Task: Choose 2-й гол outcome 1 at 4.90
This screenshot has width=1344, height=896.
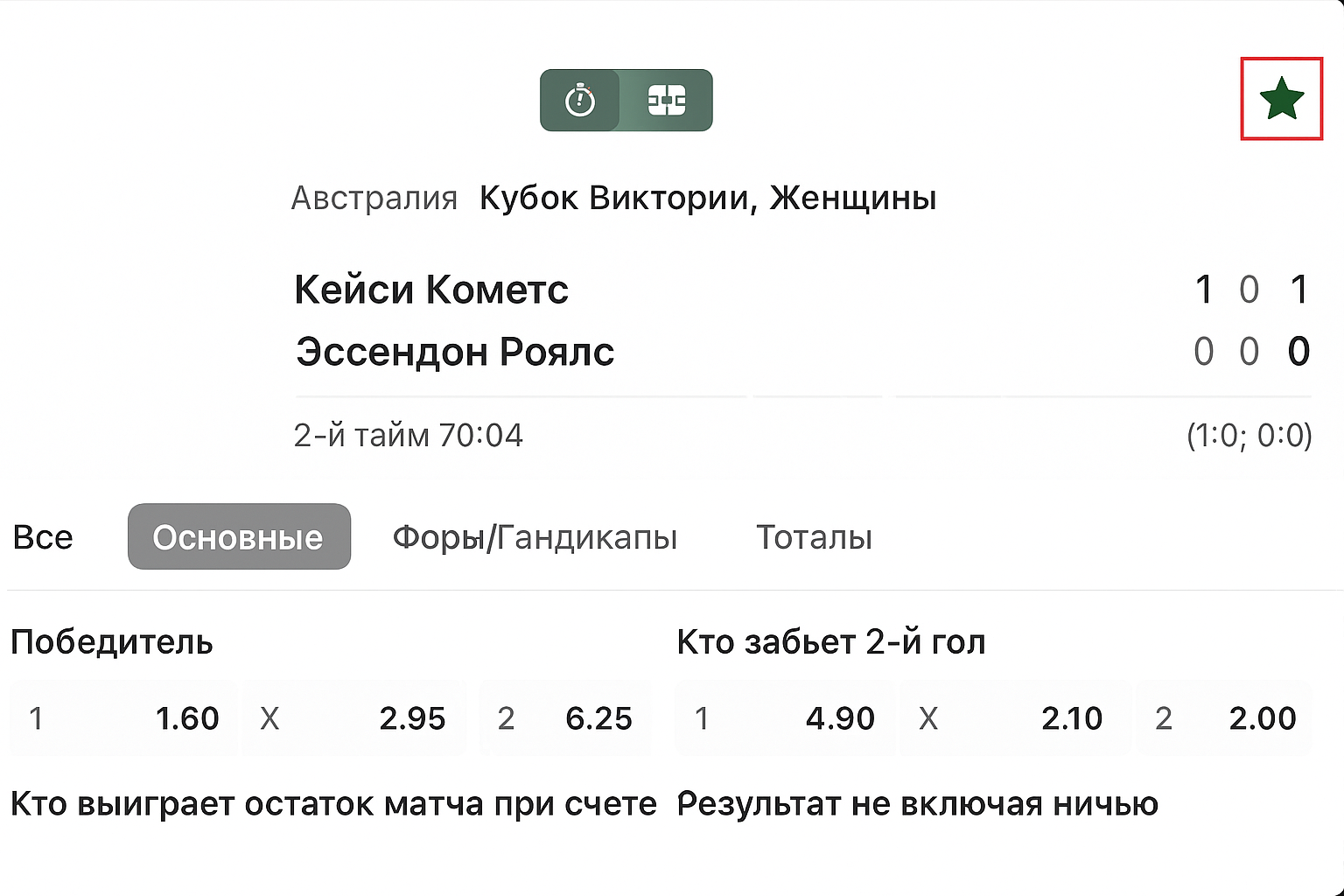Action: (785, 718)
